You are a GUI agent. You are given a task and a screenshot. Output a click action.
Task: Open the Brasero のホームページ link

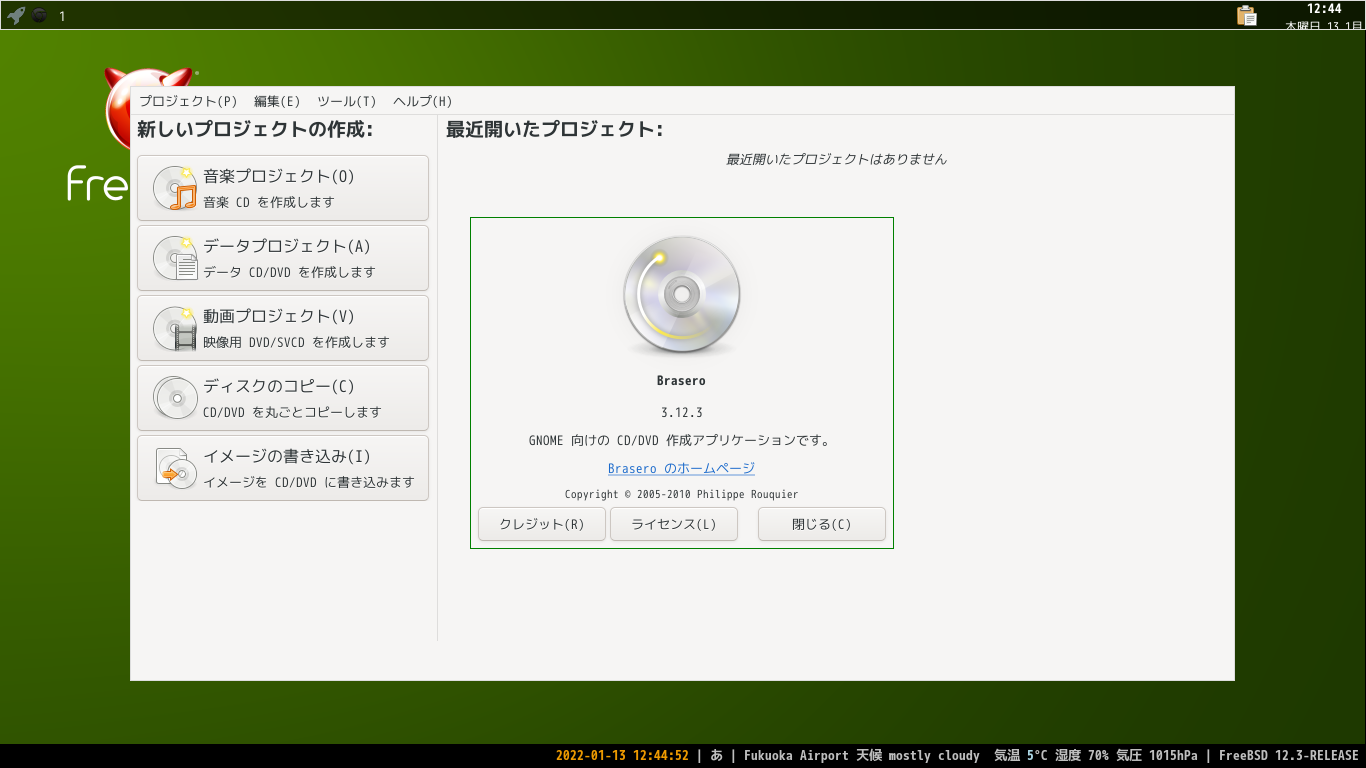pos(681,468)
